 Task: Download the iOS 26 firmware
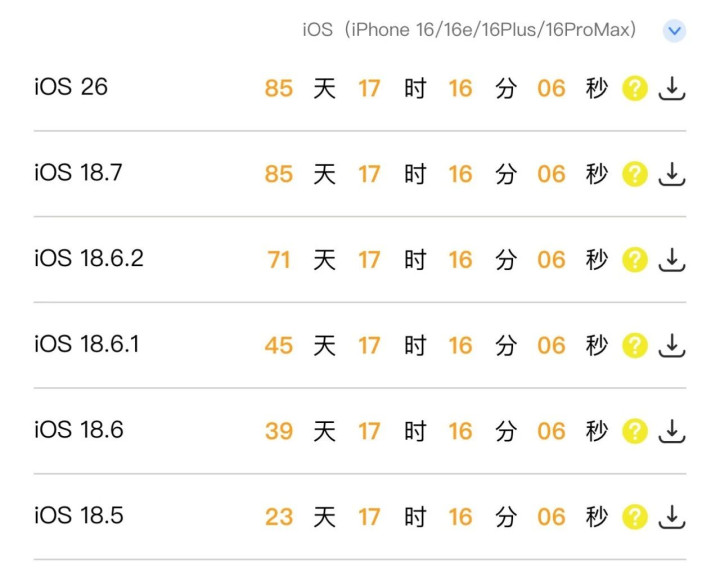pos(672,89)
